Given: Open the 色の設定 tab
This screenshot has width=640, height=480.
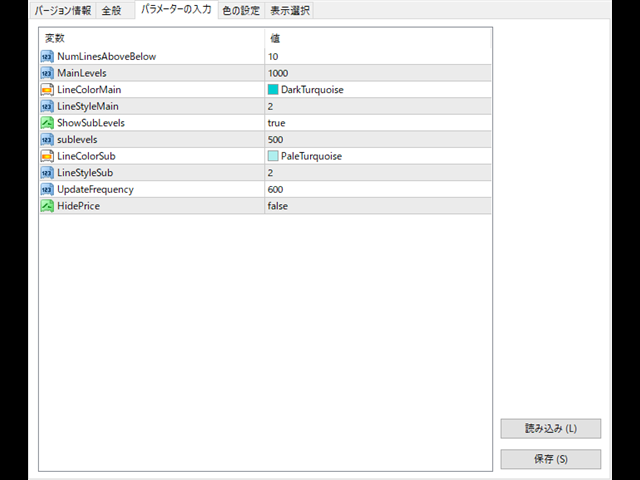Looking at the screenshot, I should 241,10.
